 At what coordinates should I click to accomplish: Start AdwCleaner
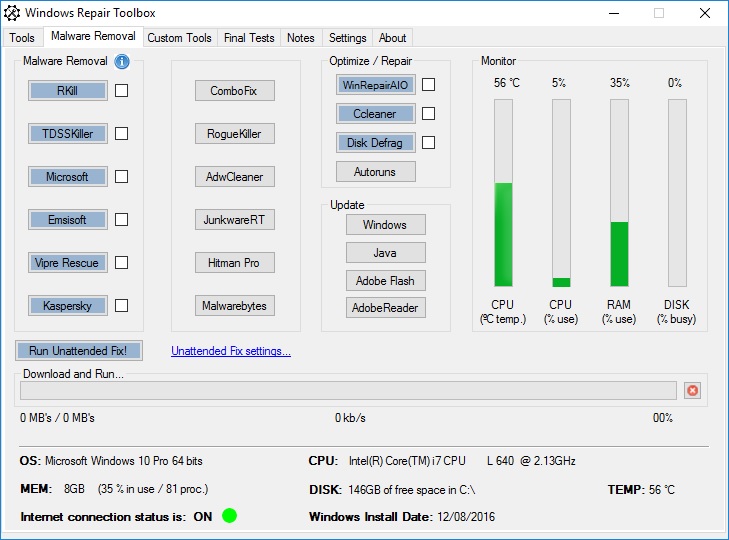[x=235, y=176]
